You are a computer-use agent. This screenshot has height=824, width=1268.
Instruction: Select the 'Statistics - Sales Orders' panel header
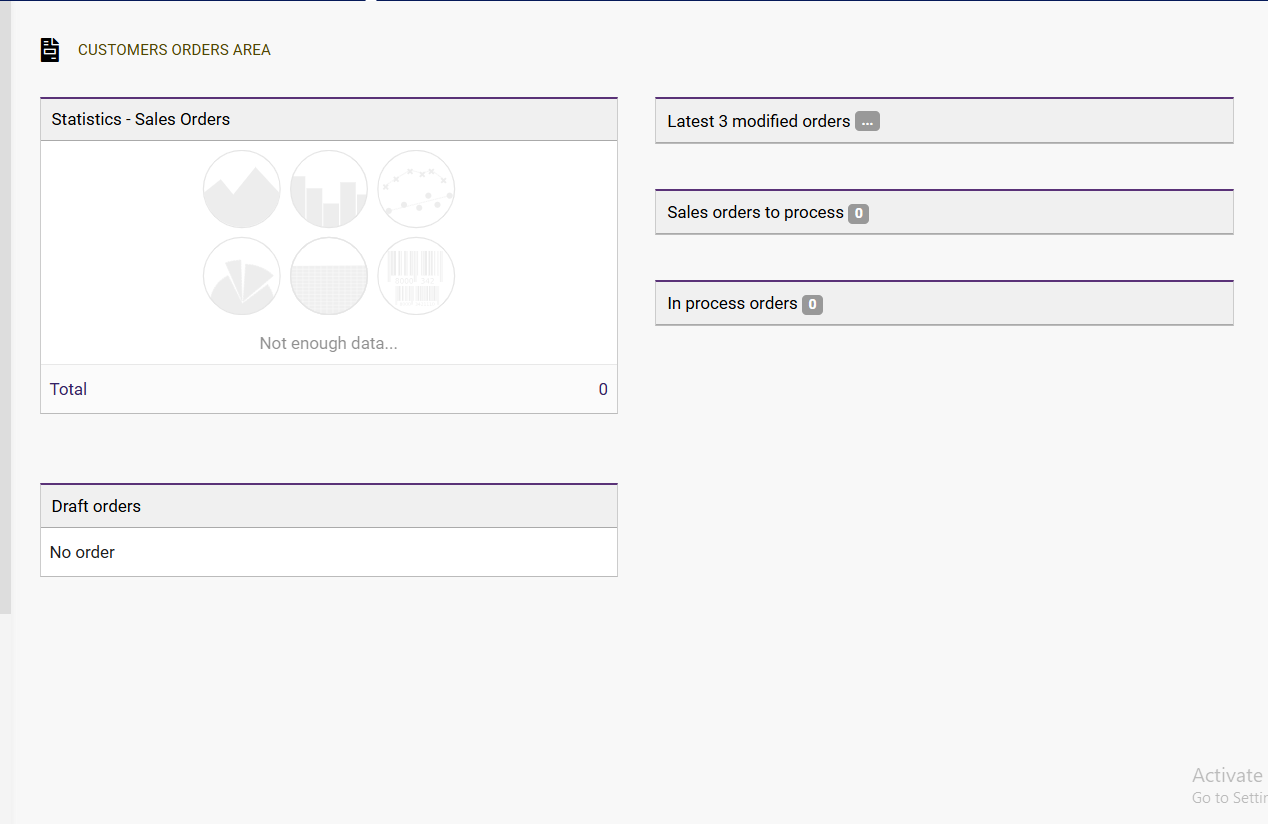click(x=141, y=119)
